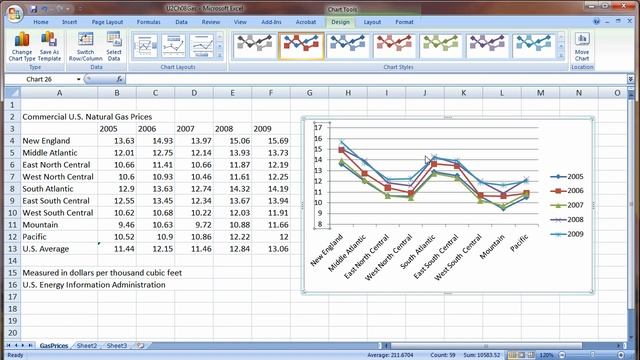The width and height of the screenshot is (640, 360).
Task: Select column A header
Action: 59,93
